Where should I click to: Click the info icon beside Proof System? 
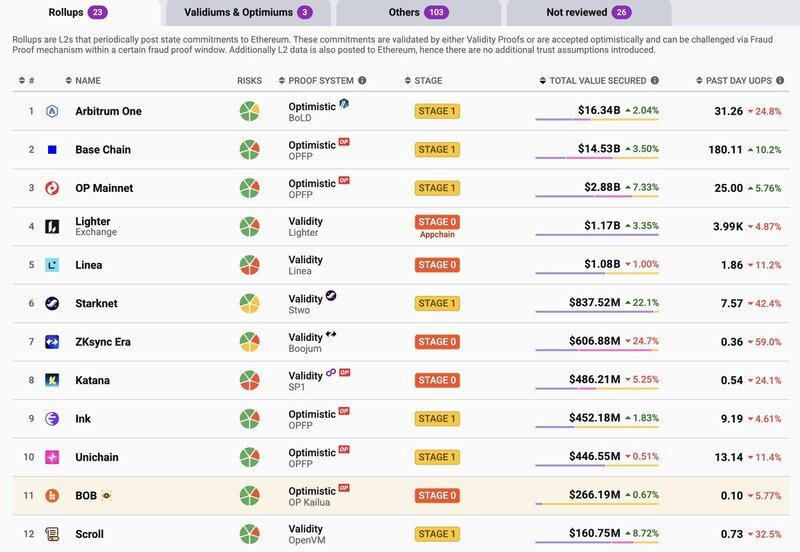pyautogui.click(x=362, y=81)
